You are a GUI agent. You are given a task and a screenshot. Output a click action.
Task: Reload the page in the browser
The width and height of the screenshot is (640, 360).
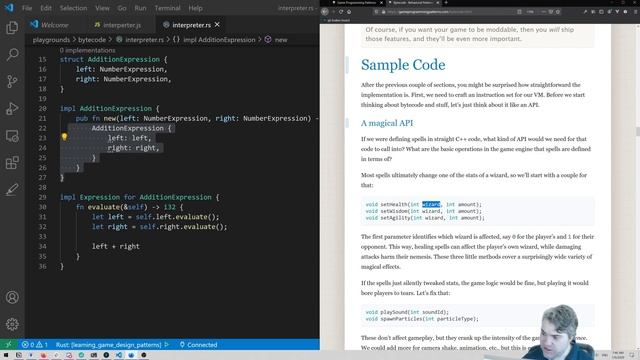click(341, 12)
